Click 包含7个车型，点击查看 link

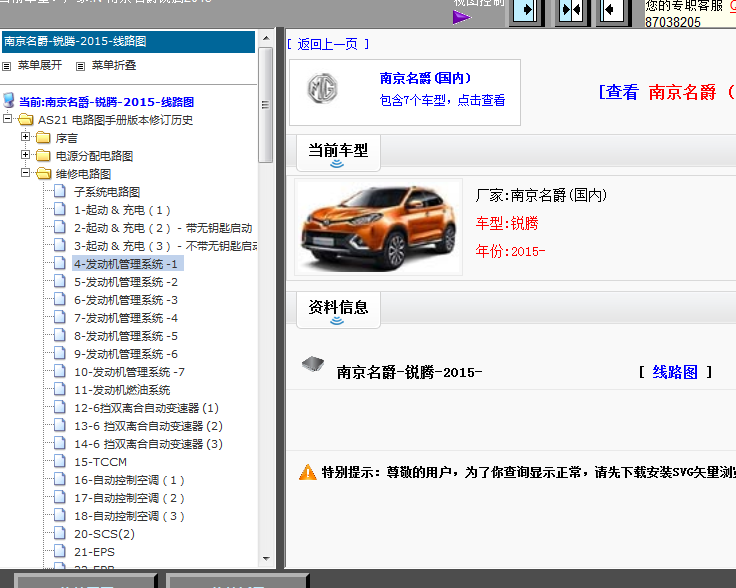pyautogui.click(x=442, y=100)
